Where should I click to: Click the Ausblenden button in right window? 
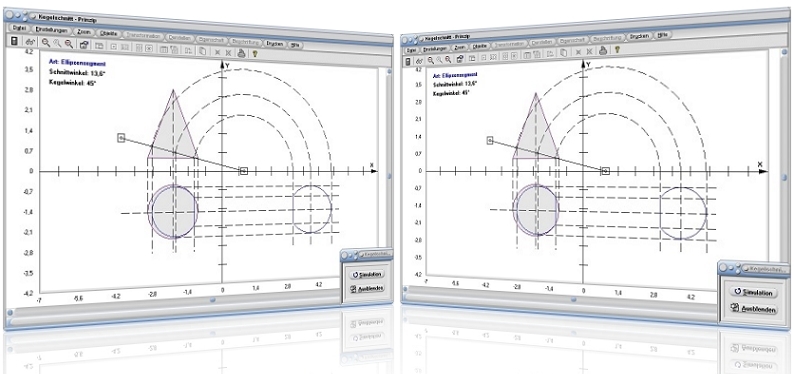[753, 308]
